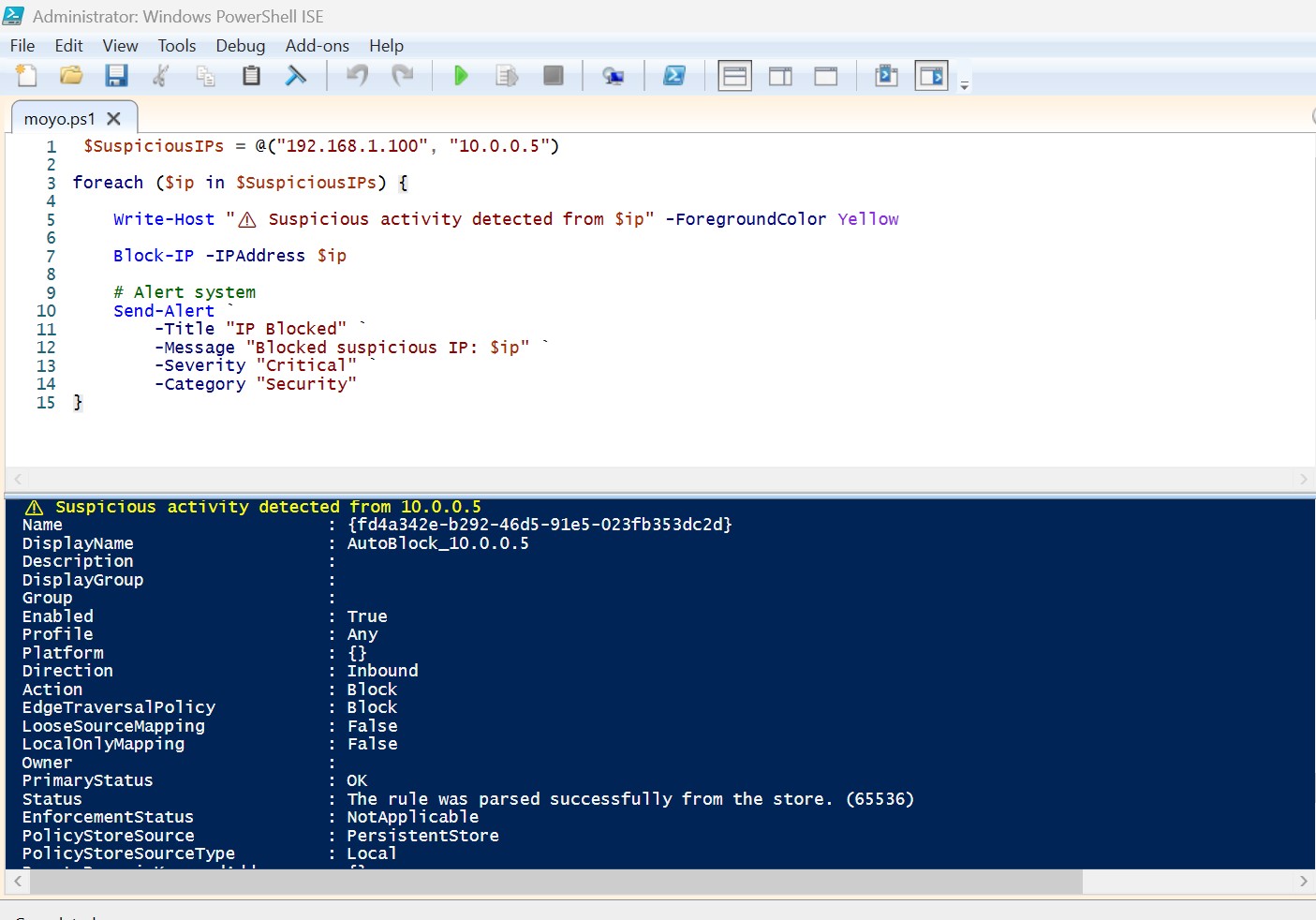Screen dimensions: 1316x920
Task: Close the moyo.ps1 tab
Action: click(114, 119)
